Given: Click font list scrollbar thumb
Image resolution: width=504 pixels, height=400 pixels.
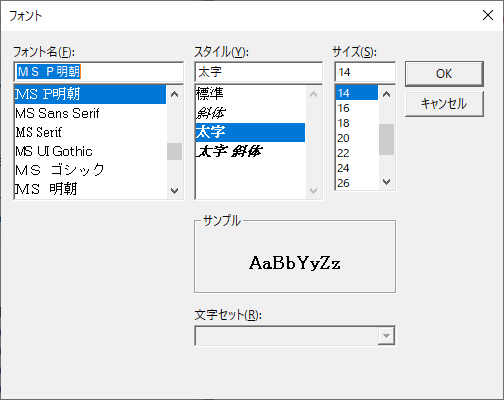Looking at the screenshot, I should (174, 152).
